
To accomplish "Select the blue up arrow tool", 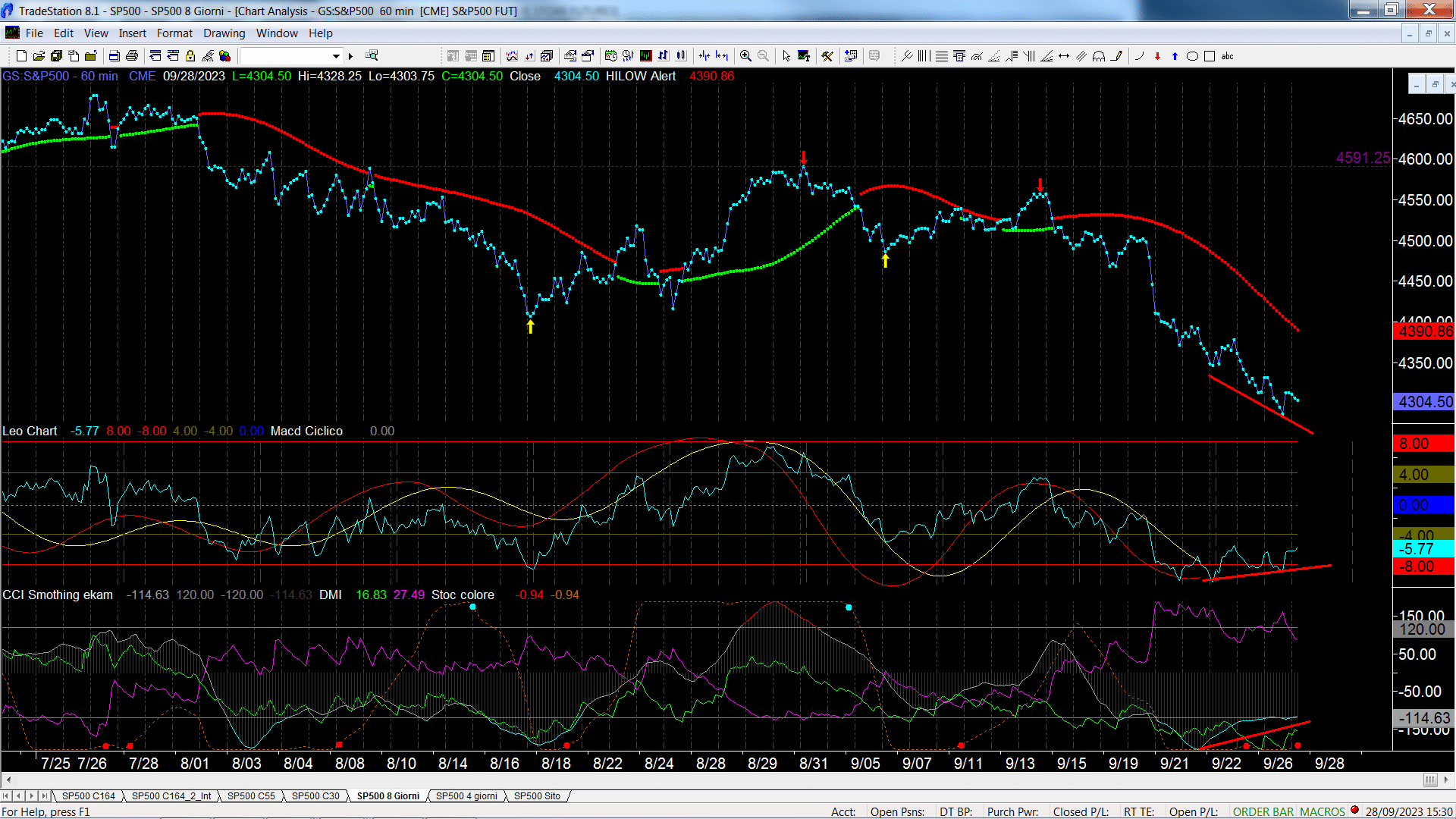I will (x=1175, y=56).
